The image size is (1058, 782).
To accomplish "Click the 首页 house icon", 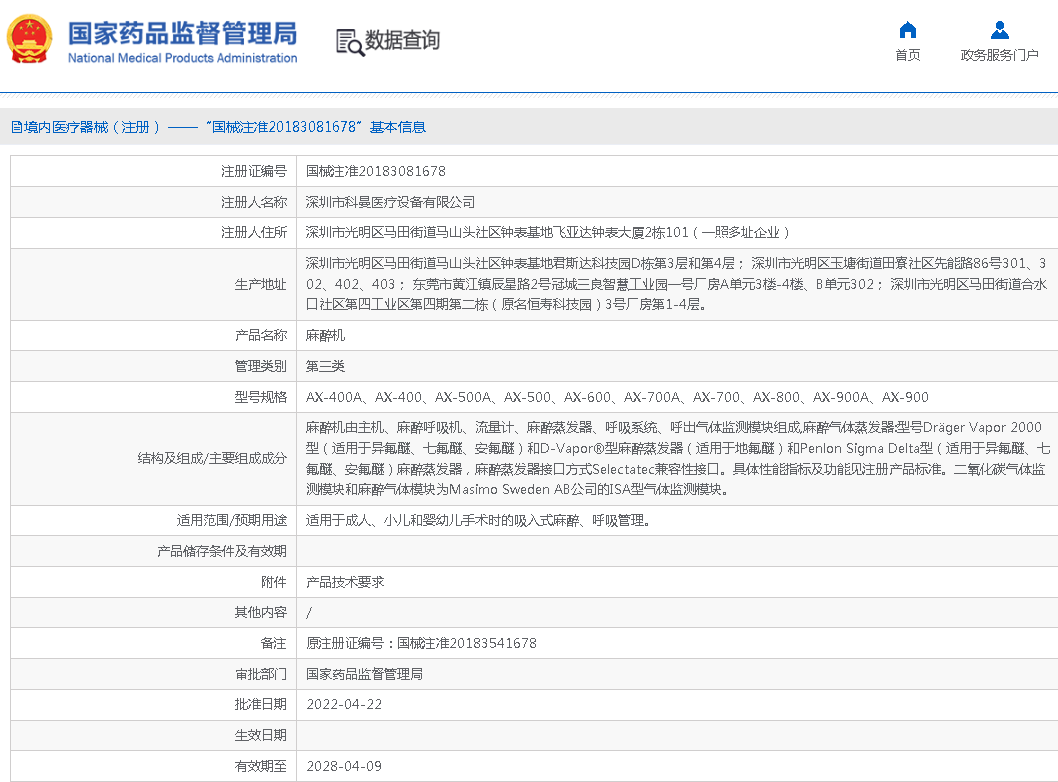I will click(x=907, y=29).
